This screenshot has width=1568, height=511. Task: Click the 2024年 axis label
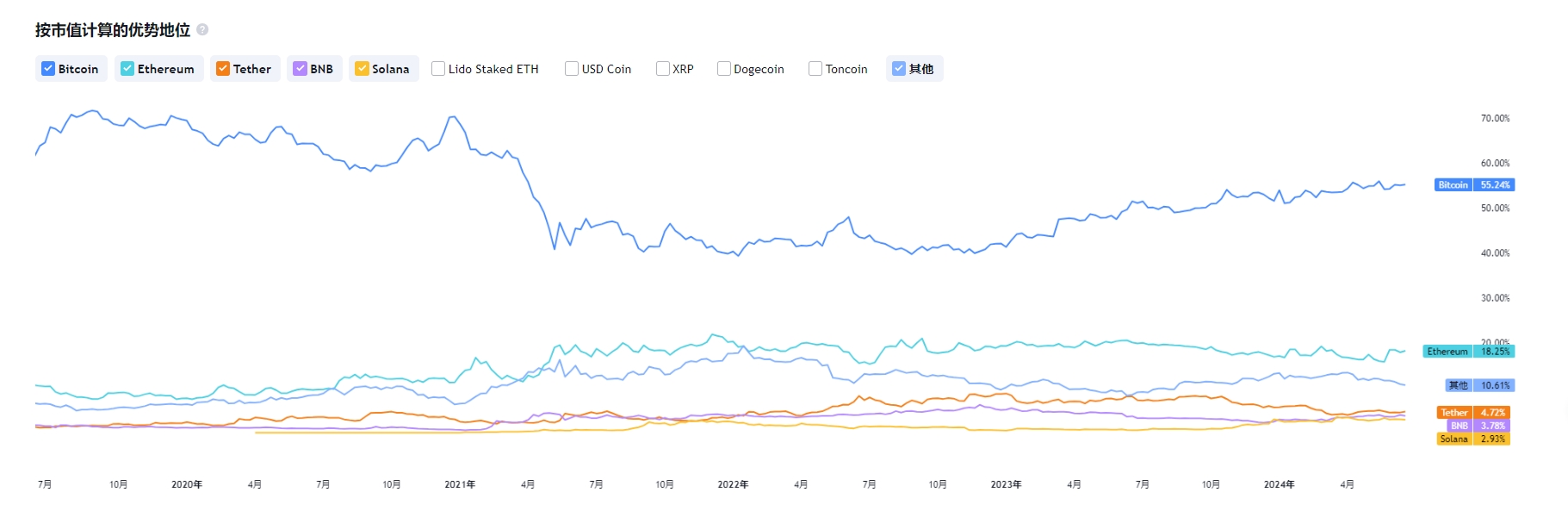pos(1279,484)
